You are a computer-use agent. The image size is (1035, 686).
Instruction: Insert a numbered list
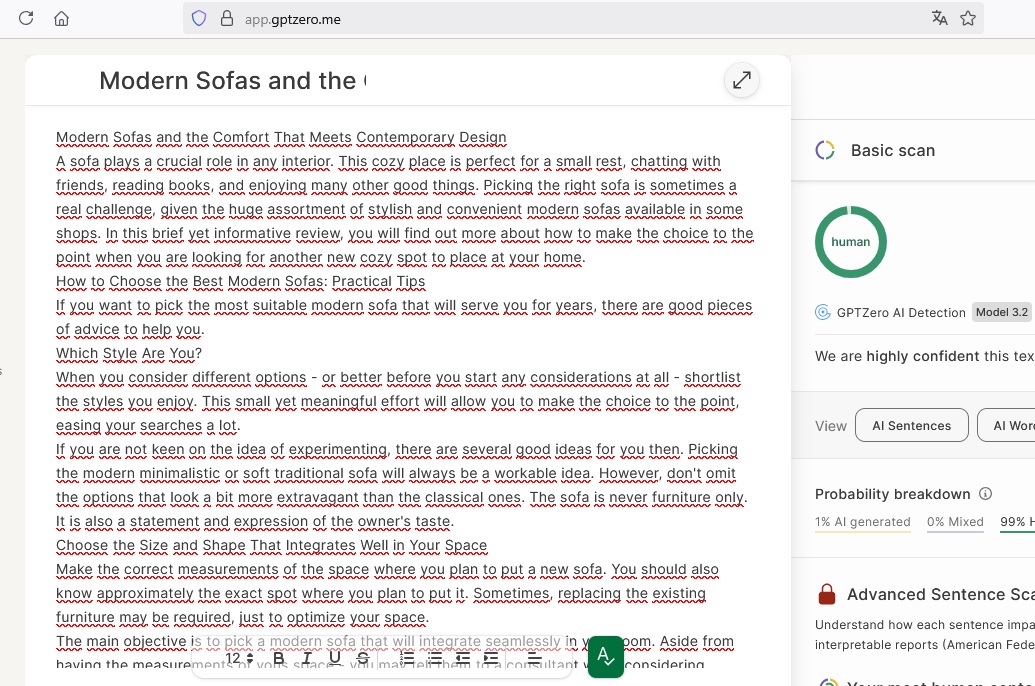tap(407, 658)
